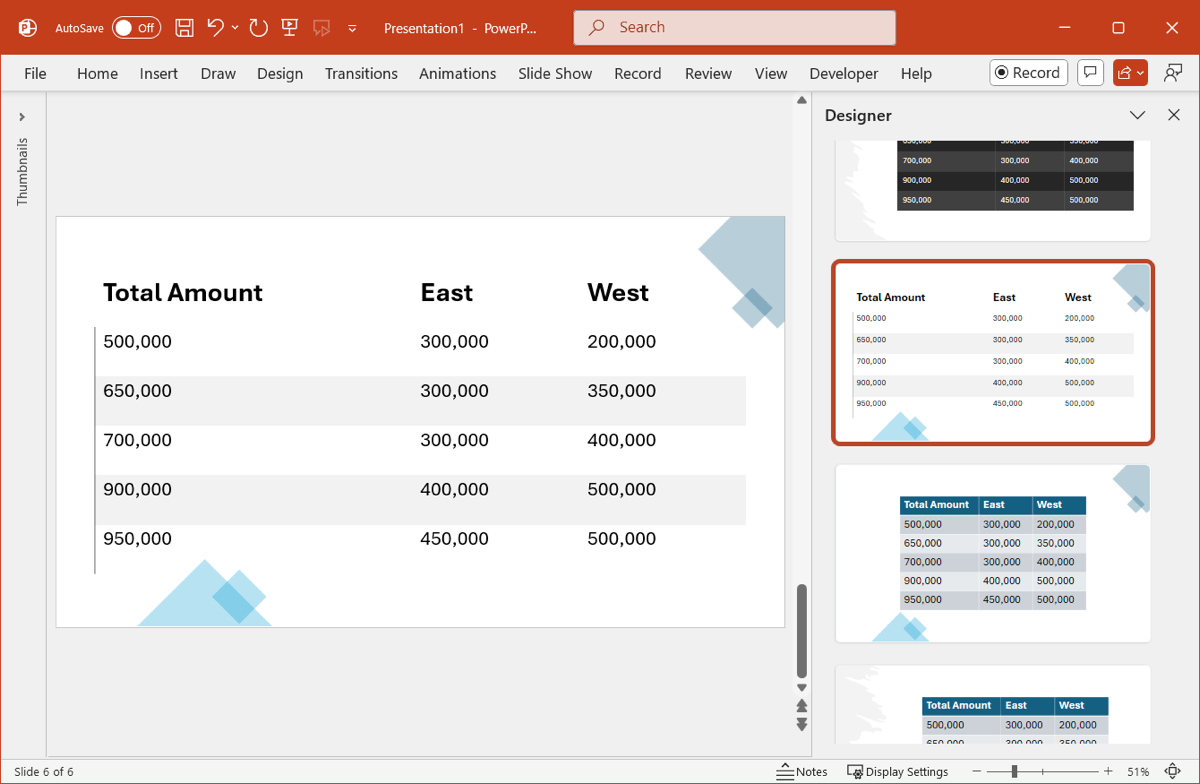The image size is (1200, 784).
Task: Close the Designer pane
Action: (1174, 115)
